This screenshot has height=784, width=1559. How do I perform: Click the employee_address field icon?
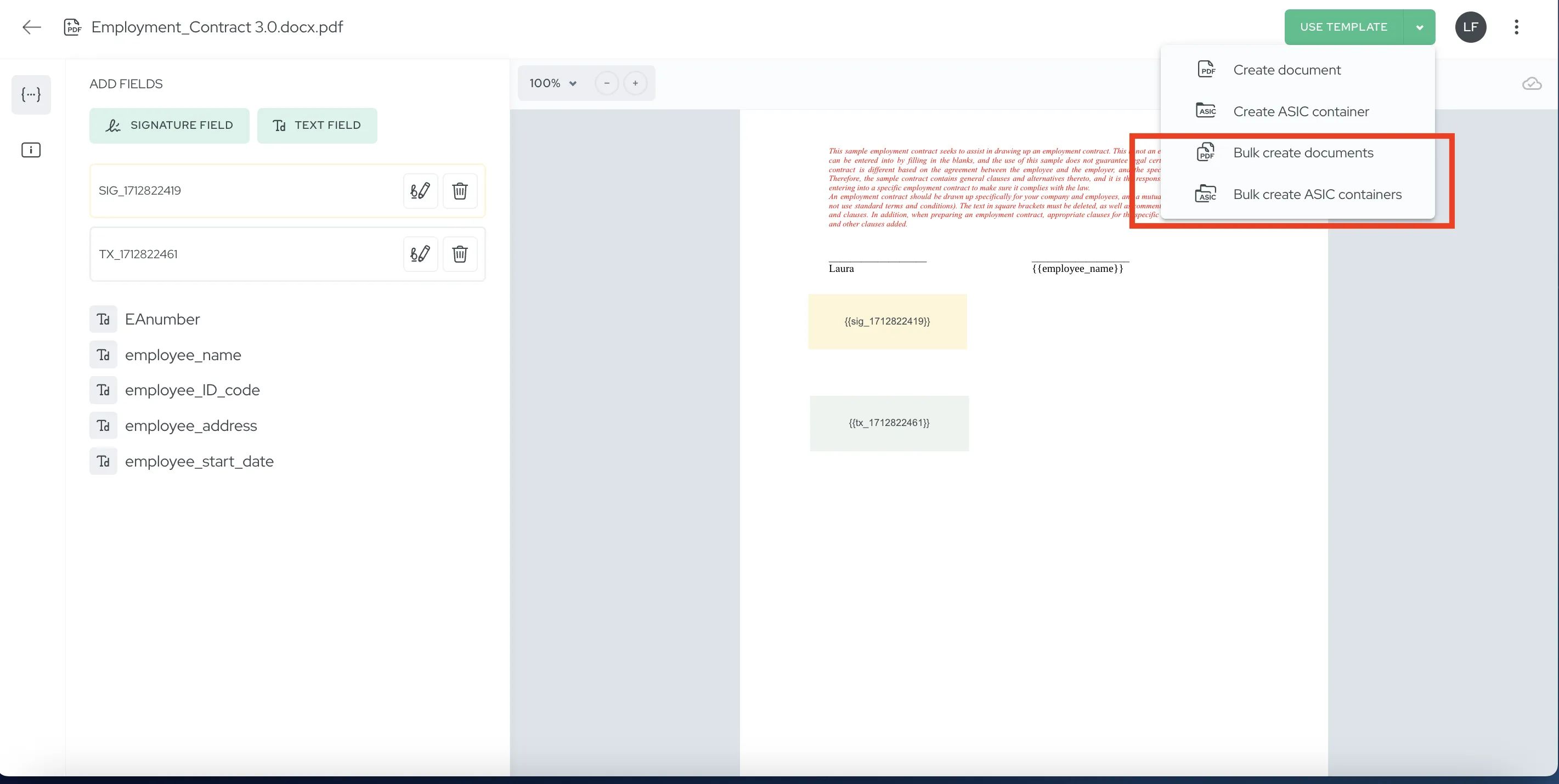[x=104, y=425]
